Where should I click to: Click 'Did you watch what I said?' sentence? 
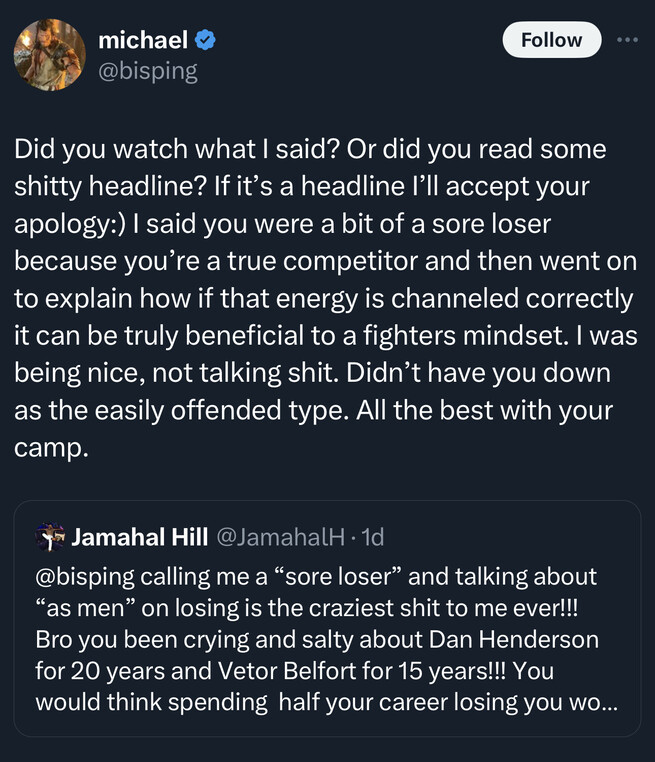(x=176, y=149)
